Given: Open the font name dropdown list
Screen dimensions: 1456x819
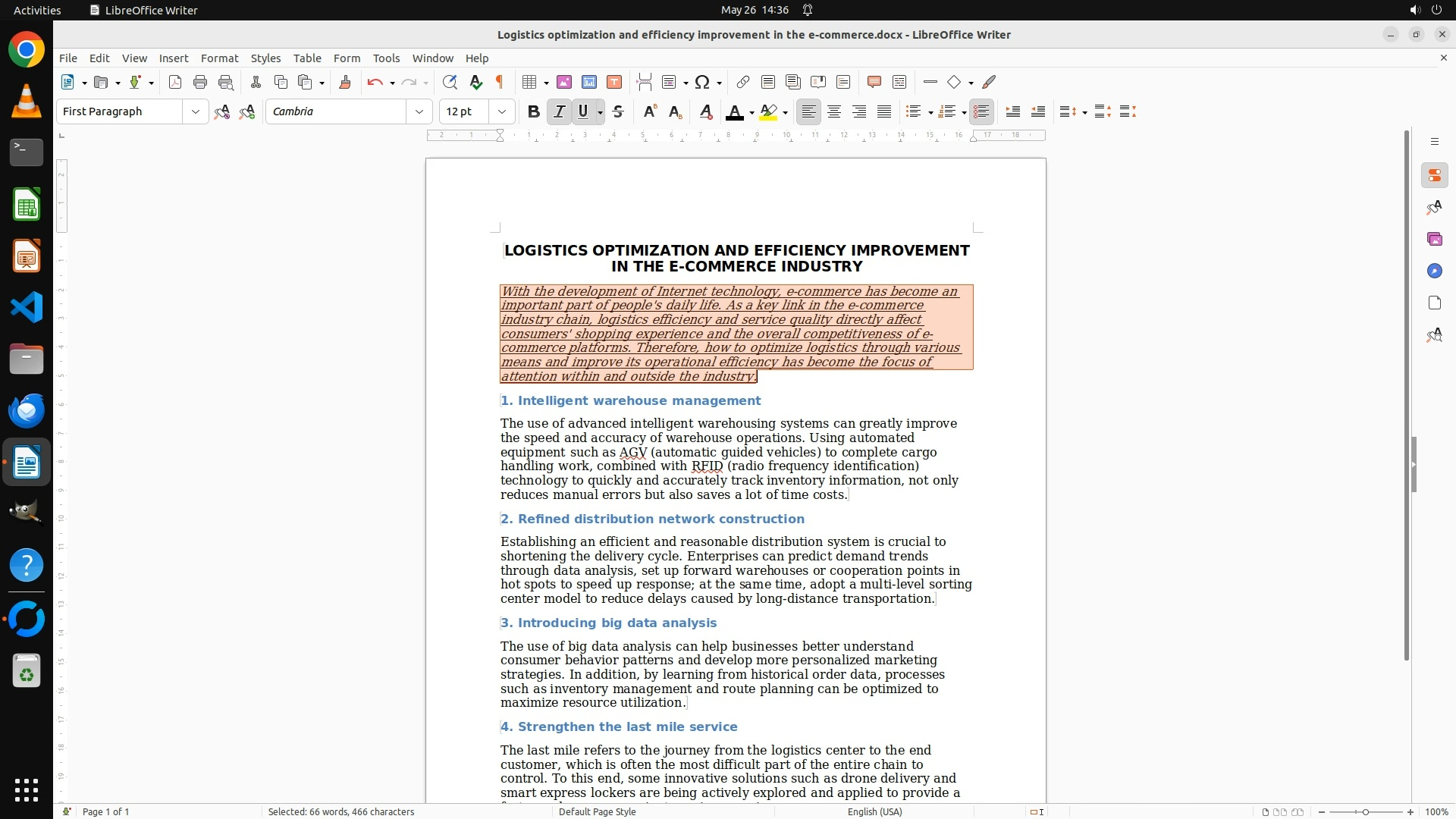Looking at the screenshot, I should pos(419,111).
